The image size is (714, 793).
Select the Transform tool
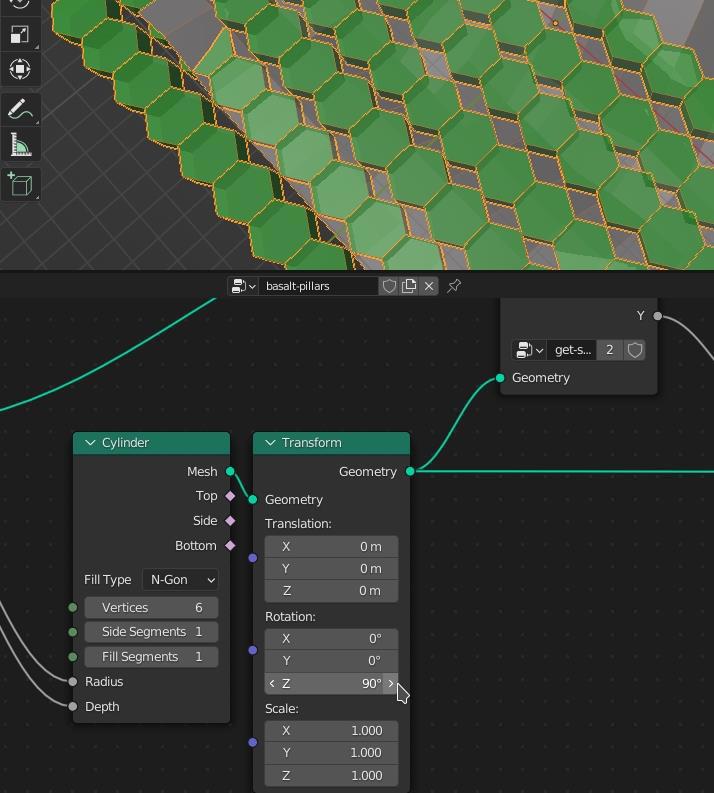[x=20, y=69]
